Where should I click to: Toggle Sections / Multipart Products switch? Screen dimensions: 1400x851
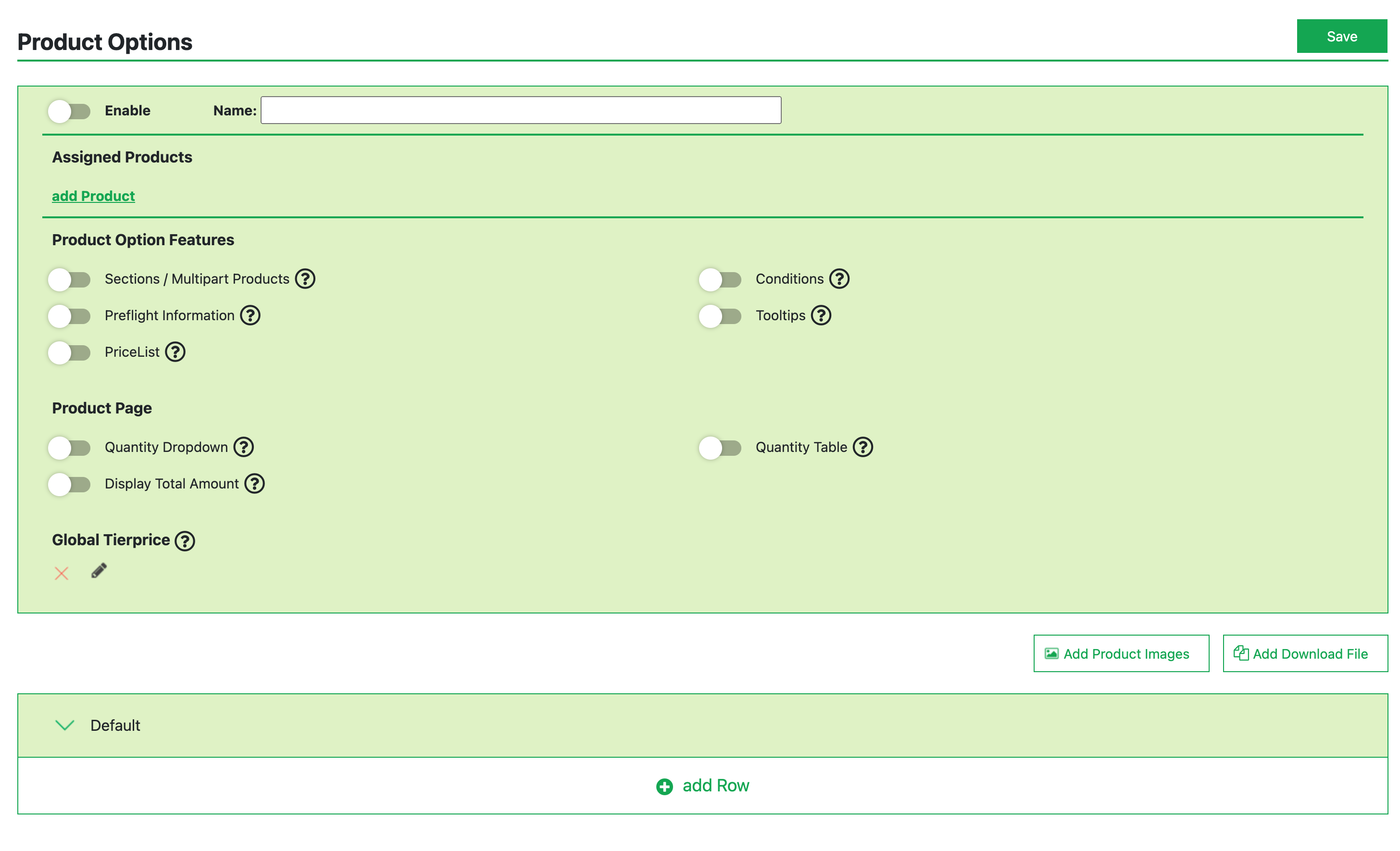(x=69, y=279)
